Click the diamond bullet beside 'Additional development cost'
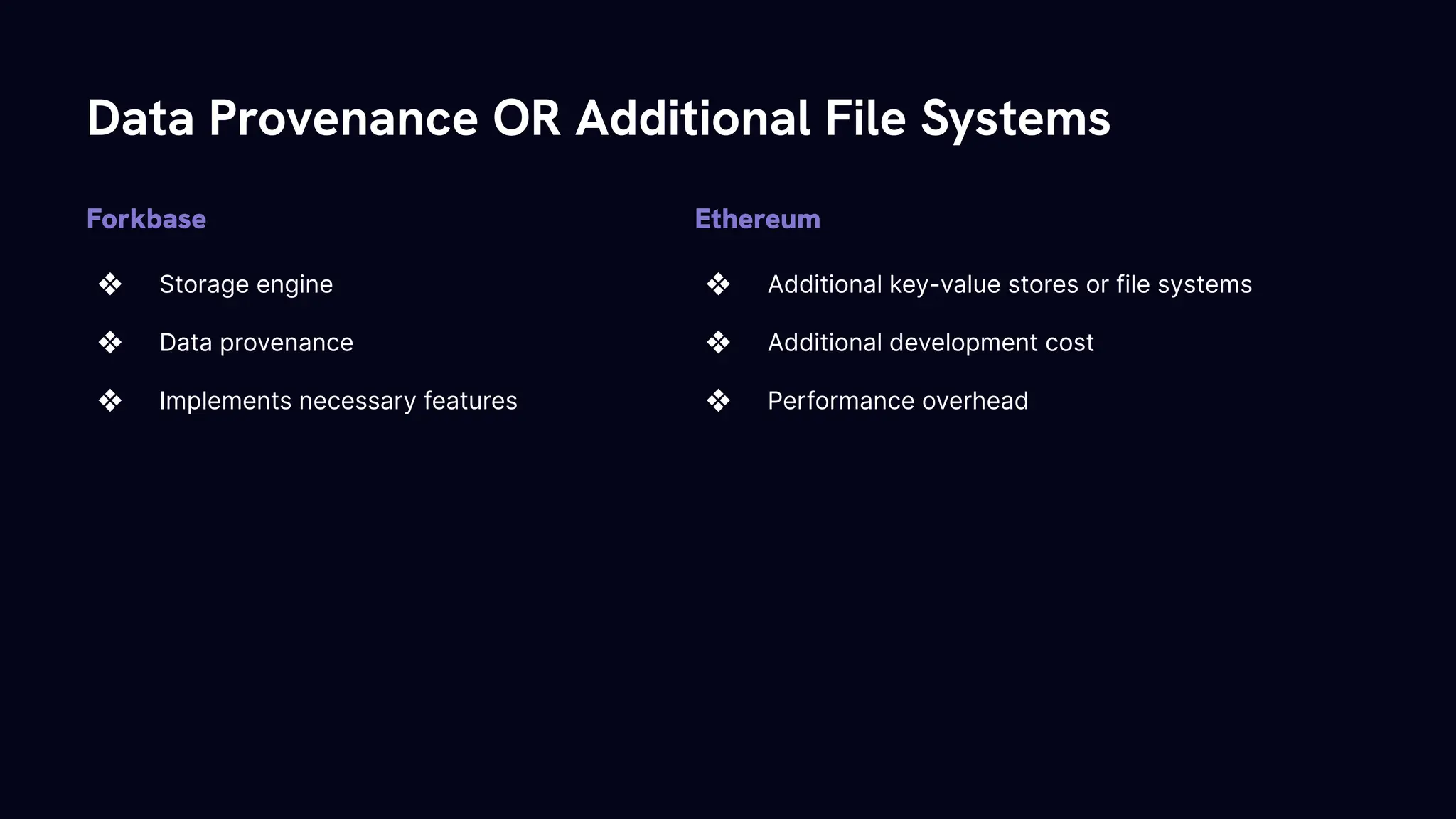This screenshot has width=1456, height=819. point(718,343)
